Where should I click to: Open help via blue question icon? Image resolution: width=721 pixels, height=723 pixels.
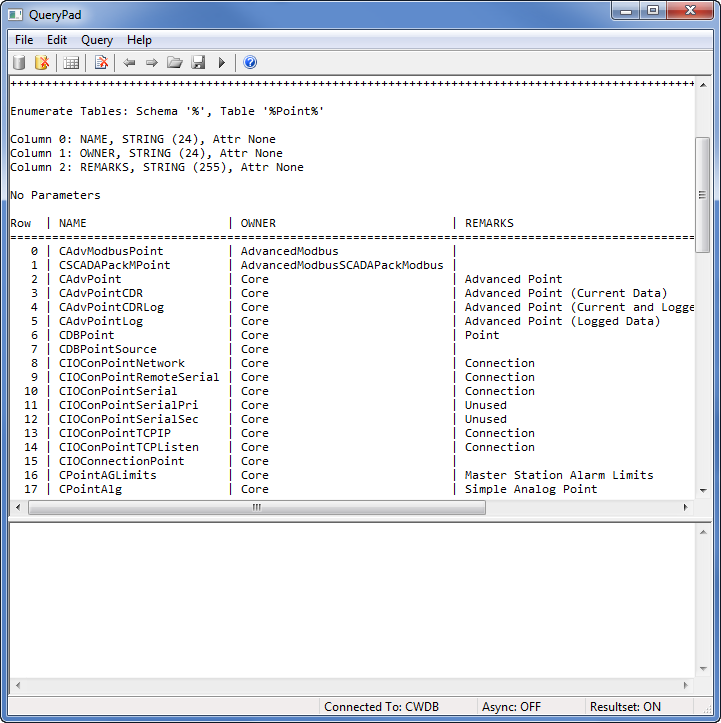click(250, 63)
